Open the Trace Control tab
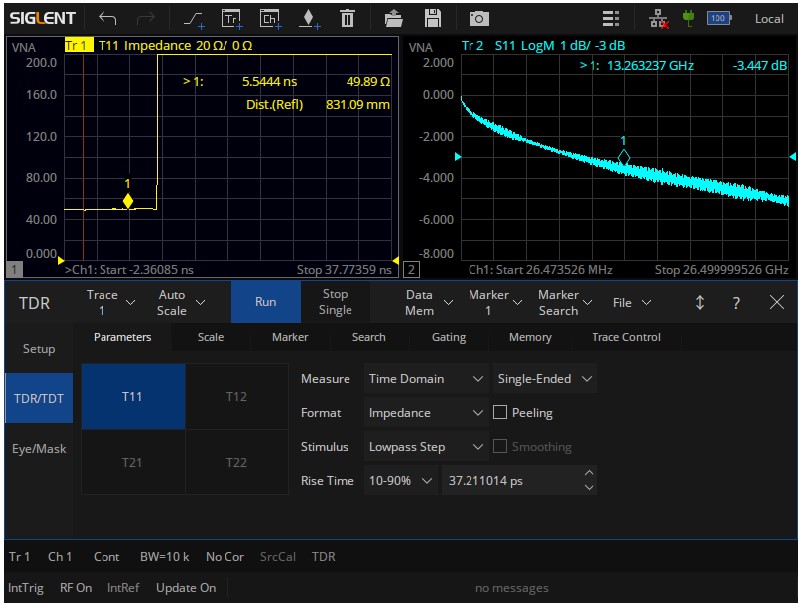 point(626,338)
